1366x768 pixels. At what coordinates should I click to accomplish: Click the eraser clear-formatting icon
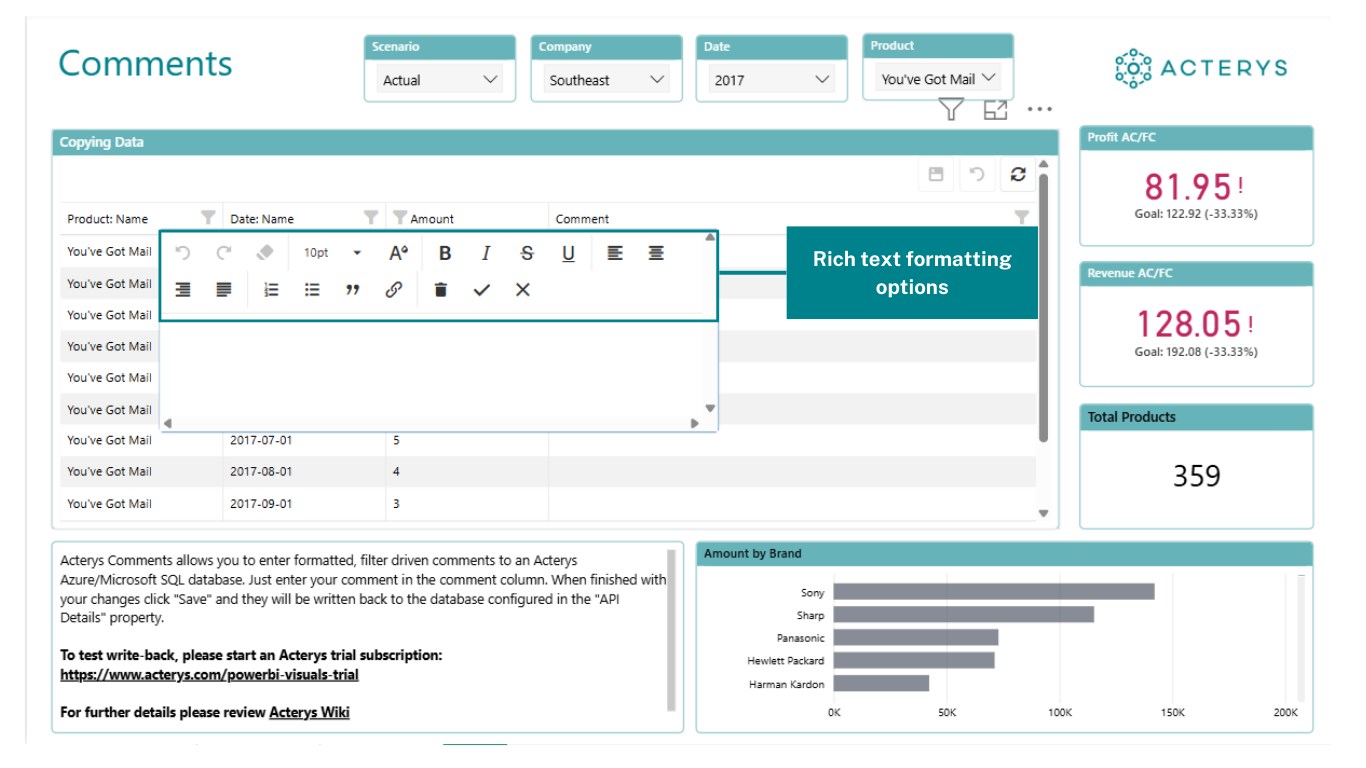[265, 253]
